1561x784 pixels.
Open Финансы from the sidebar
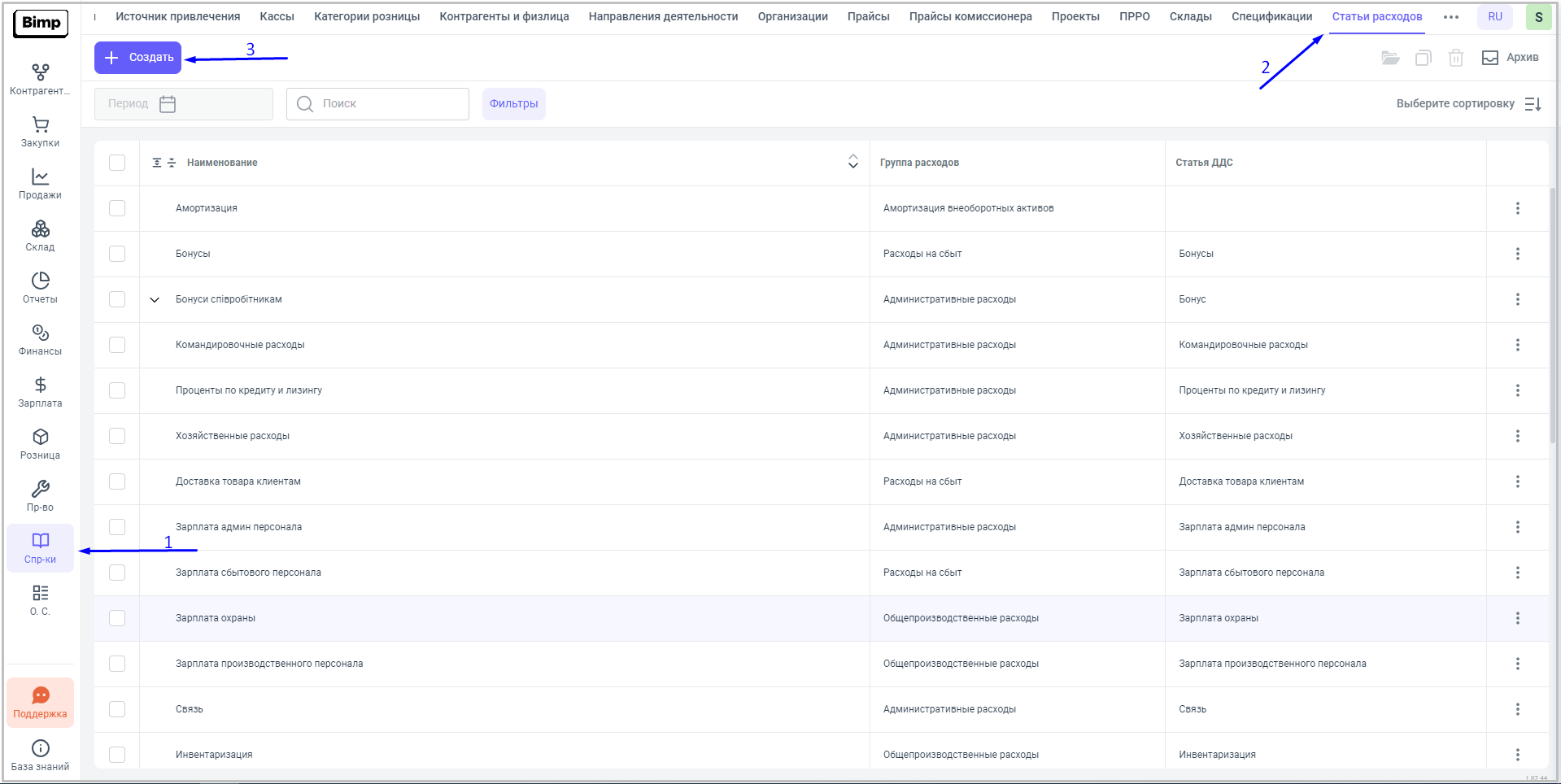pos(40,340)
